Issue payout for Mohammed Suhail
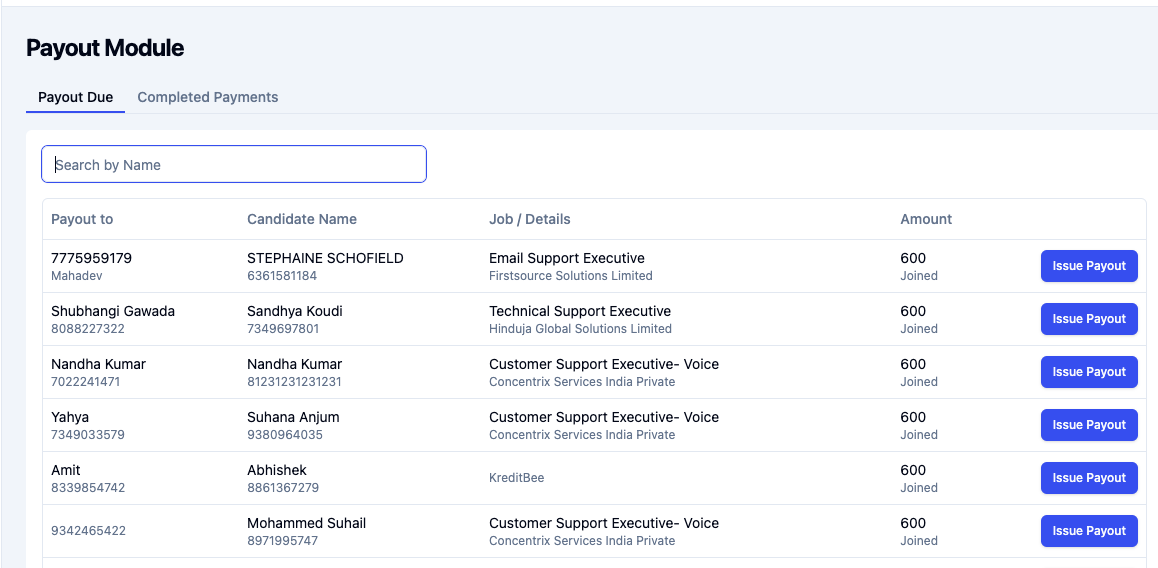 pos(1088,531)
